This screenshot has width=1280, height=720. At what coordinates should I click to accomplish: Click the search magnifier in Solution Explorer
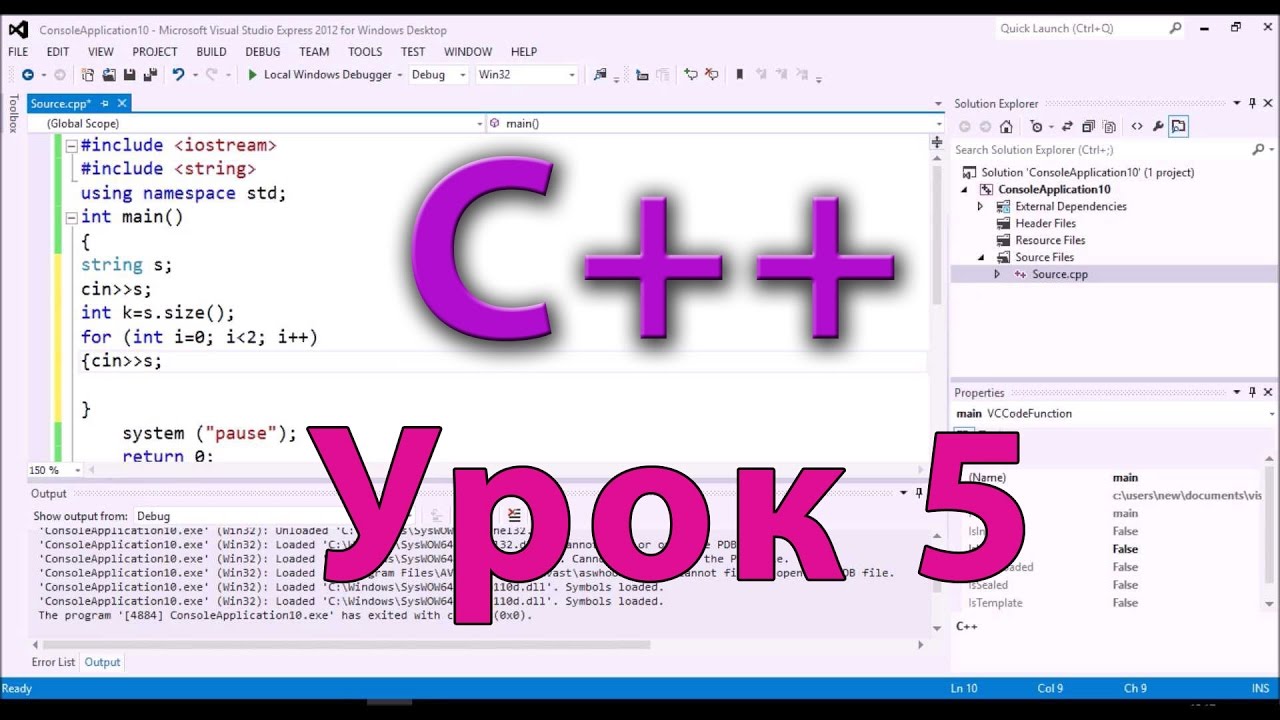pyautogui.click(x=1258, y=150)
